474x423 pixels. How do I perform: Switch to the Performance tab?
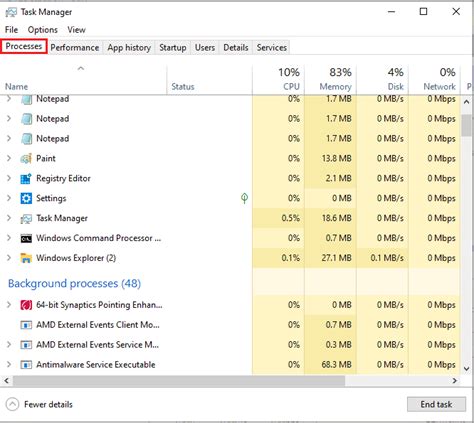(x=75, y=48)
